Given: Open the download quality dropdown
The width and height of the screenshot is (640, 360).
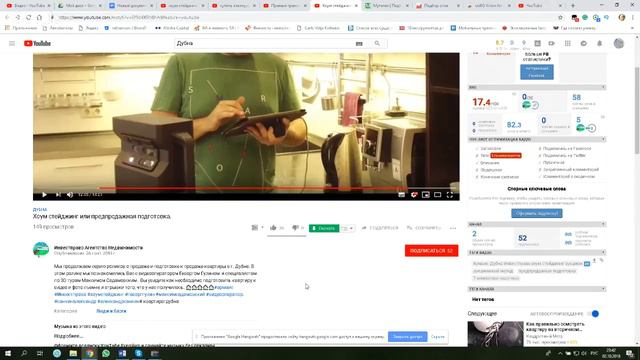Looking at the screenshot, I should (x=347, y=228).
